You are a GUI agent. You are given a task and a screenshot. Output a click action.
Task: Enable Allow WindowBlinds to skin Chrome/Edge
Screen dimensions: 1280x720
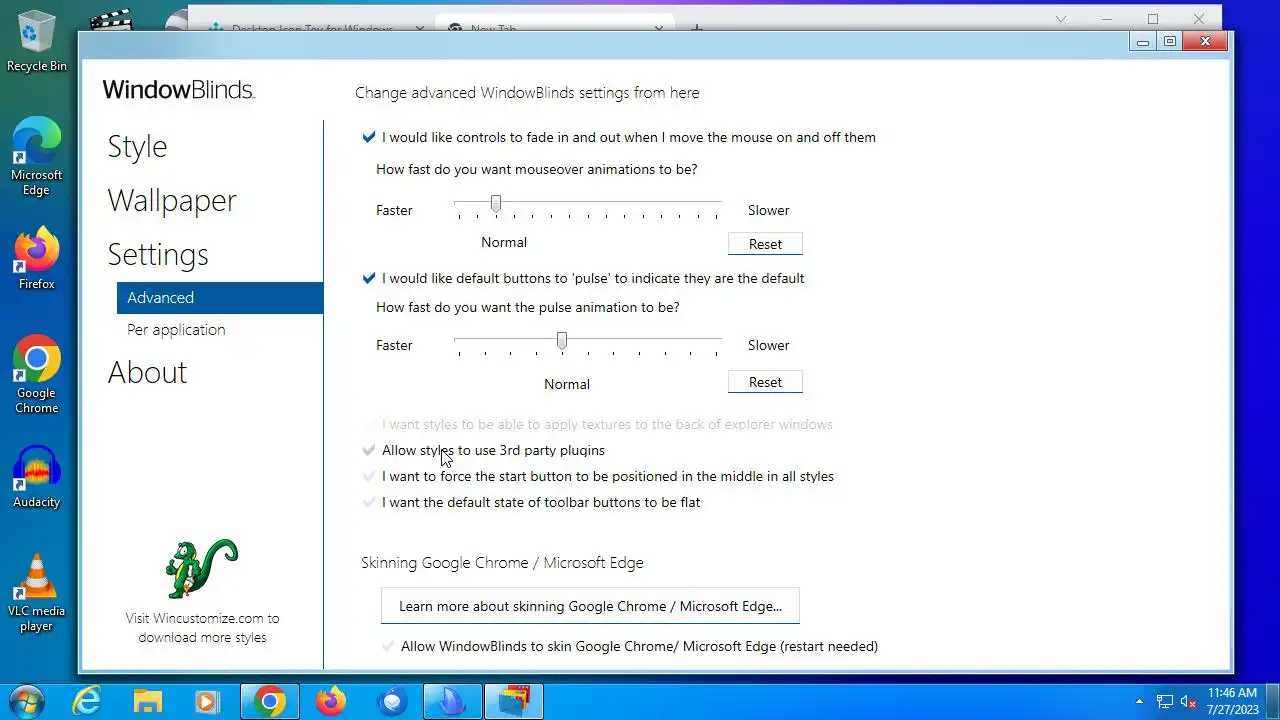tap(388, 646)
